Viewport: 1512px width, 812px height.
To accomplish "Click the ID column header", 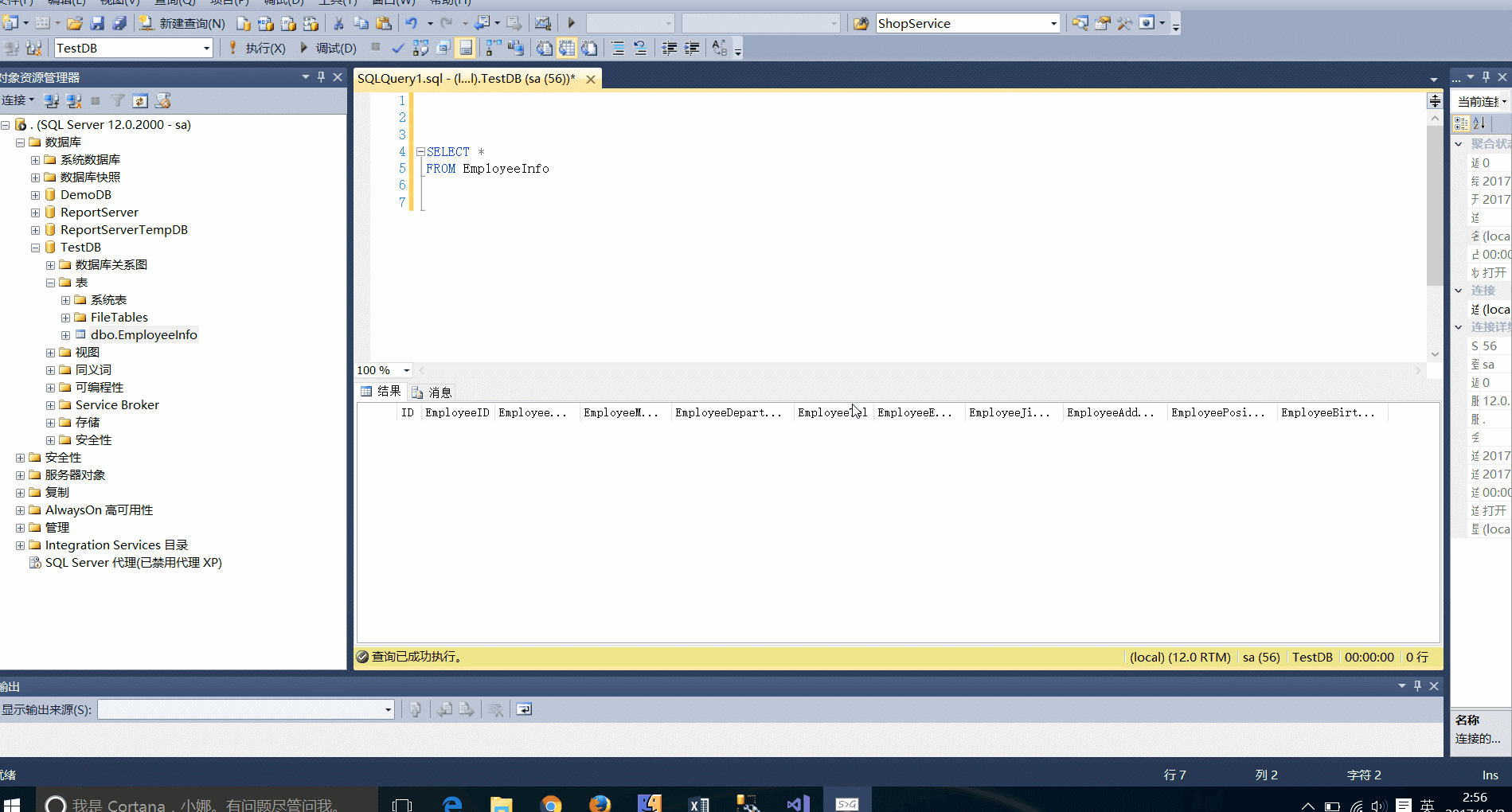I will 408,412.
